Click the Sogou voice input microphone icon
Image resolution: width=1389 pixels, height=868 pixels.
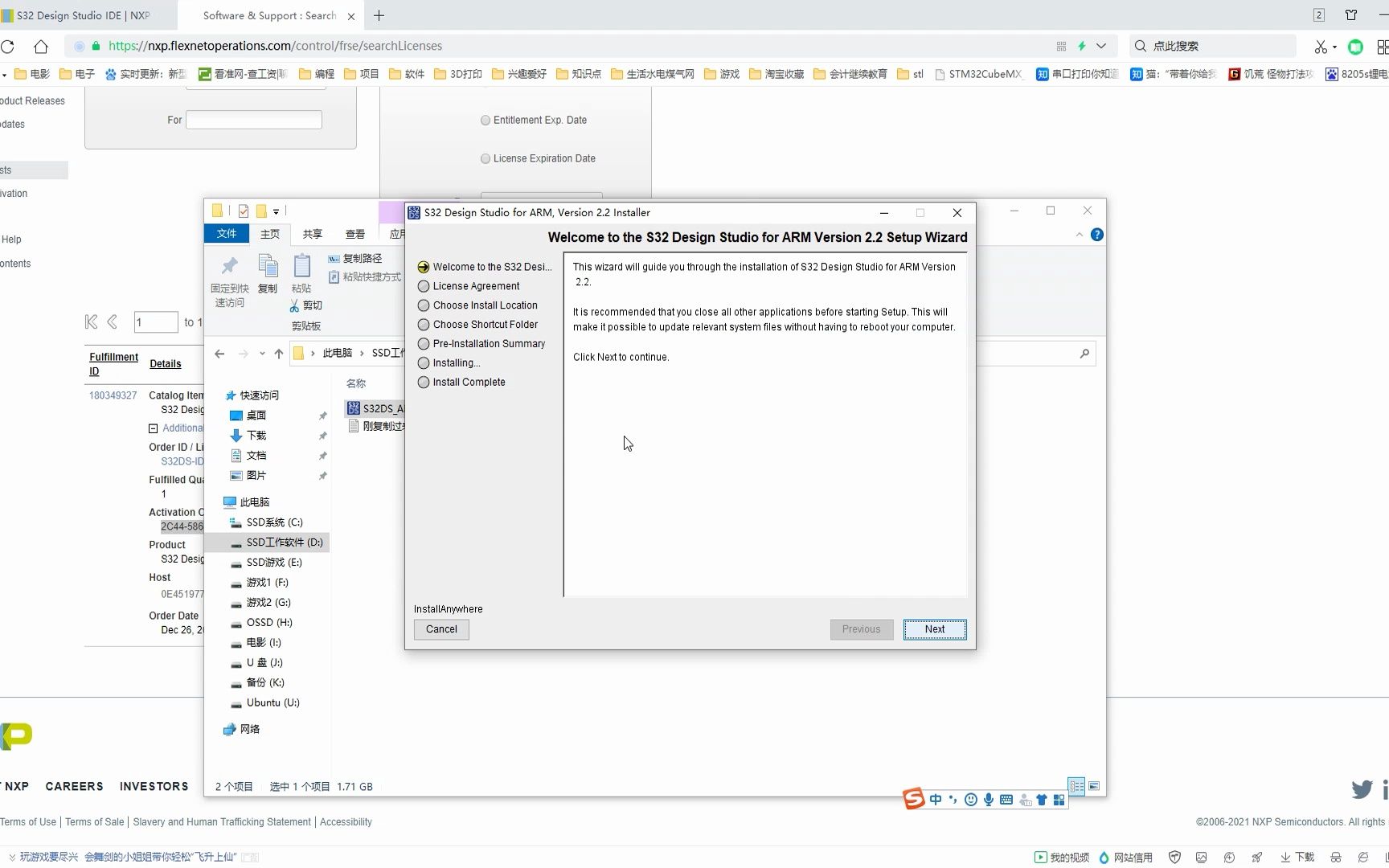tap(989, 800)
